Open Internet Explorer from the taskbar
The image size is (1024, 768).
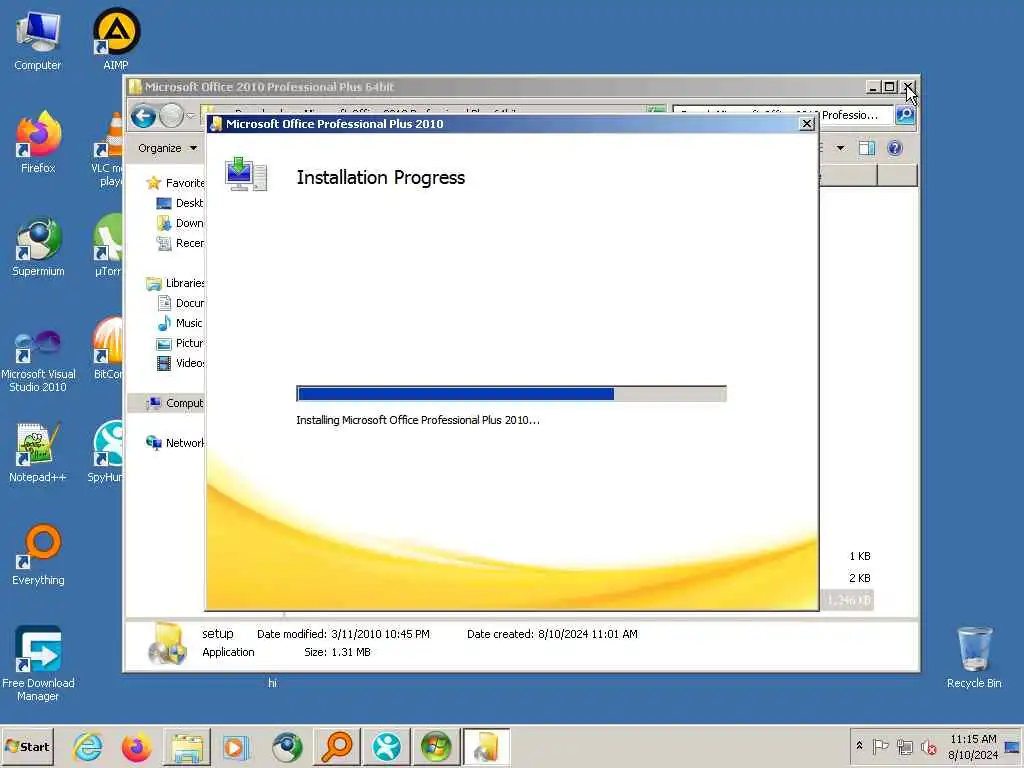(x=88, y=747)
